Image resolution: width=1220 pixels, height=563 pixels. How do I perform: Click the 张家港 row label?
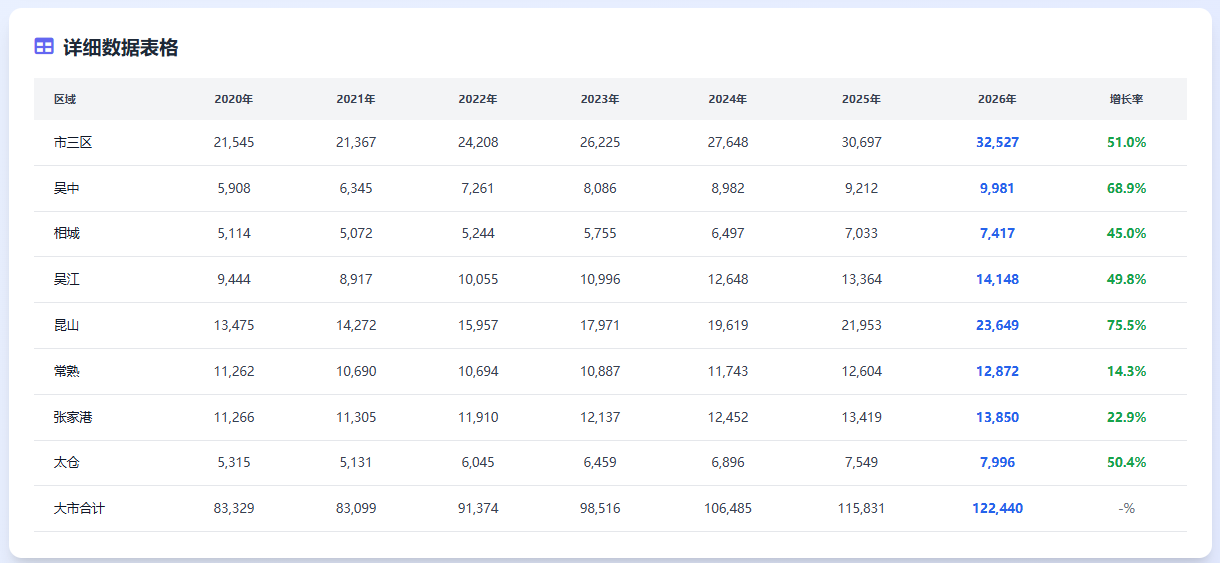point(73,417)
